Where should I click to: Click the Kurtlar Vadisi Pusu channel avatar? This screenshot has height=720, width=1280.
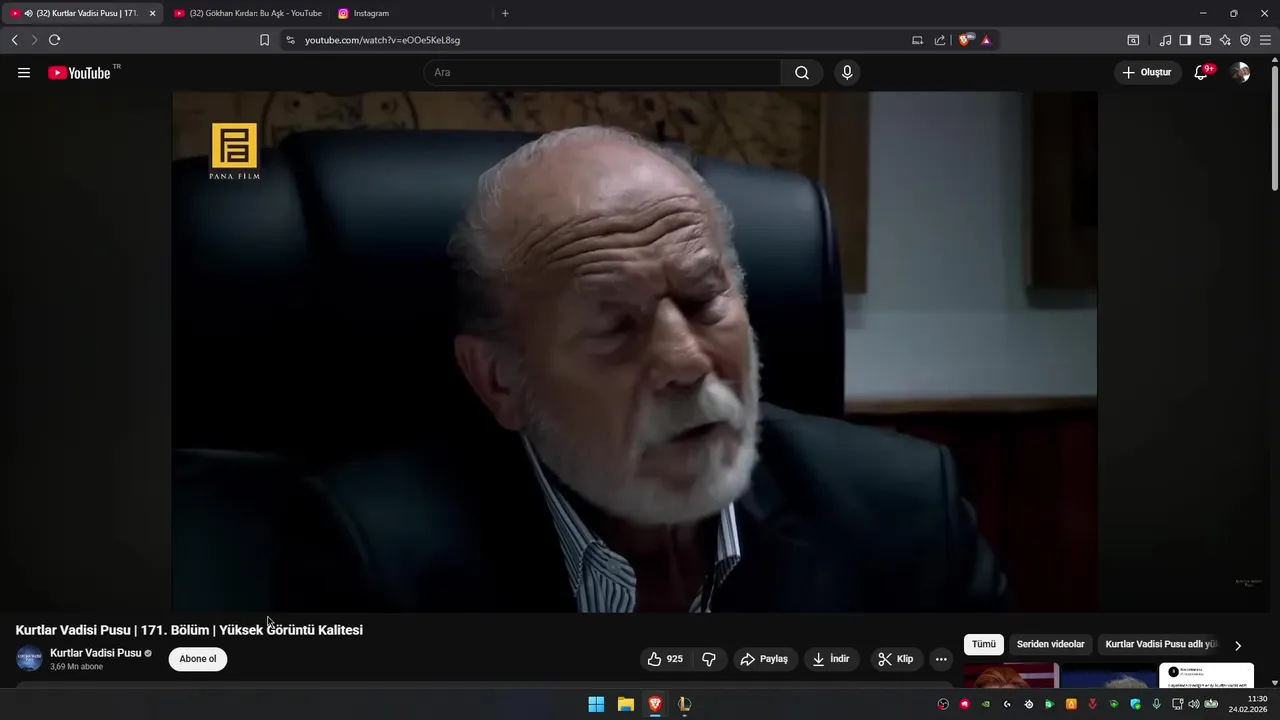[x=29, y=659]
